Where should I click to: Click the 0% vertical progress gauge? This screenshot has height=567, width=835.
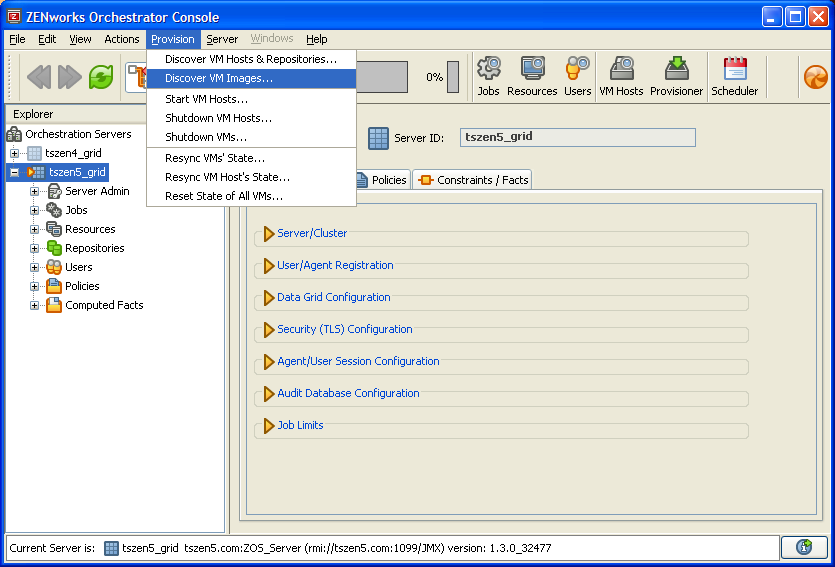pos(453,77)
